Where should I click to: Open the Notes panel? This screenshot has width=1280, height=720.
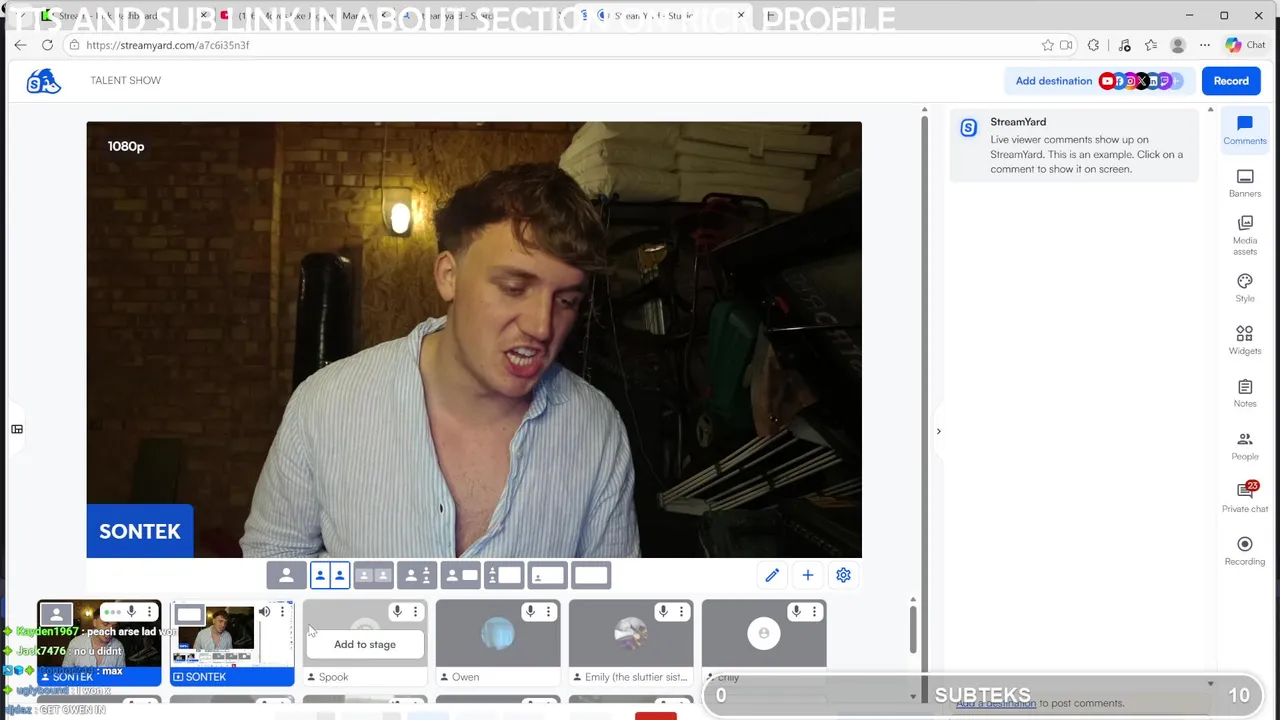click(1245, 393)
